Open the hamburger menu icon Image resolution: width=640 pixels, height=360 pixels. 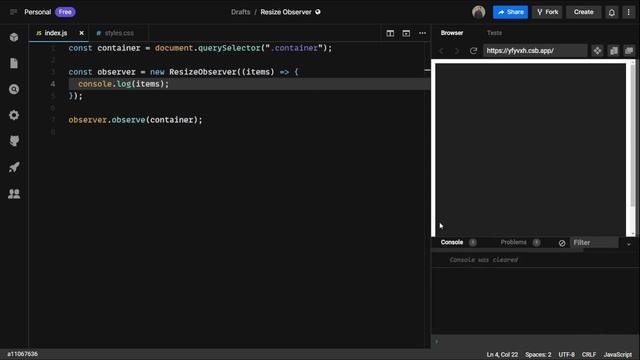point(13,12)
